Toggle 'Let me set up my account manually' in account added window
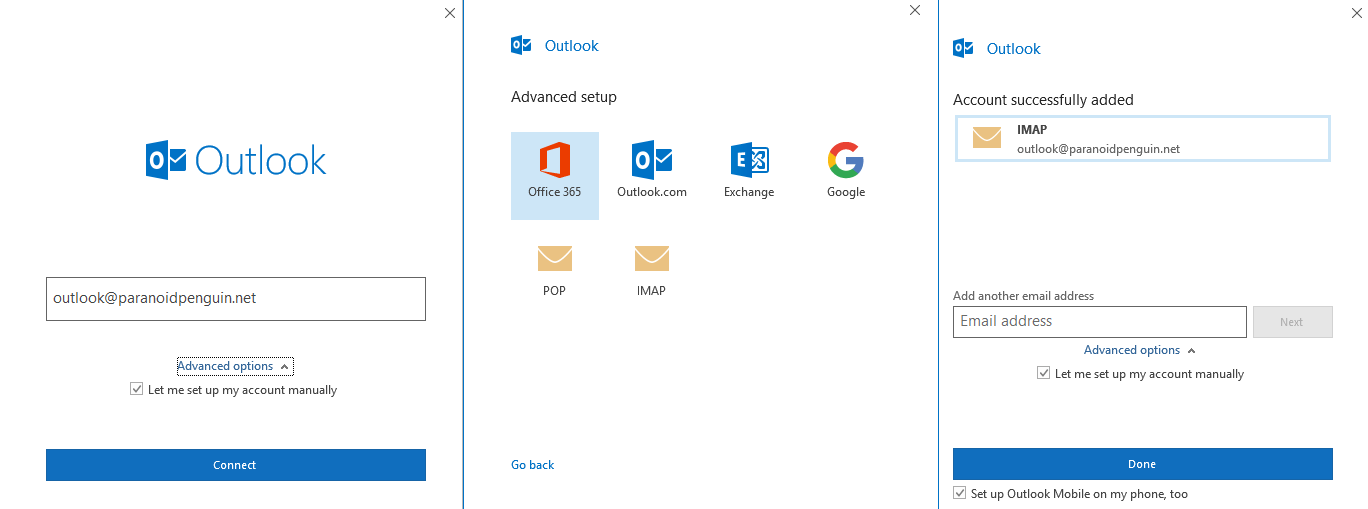This screenshot has width=1368, height=509. coord(1044,374)
